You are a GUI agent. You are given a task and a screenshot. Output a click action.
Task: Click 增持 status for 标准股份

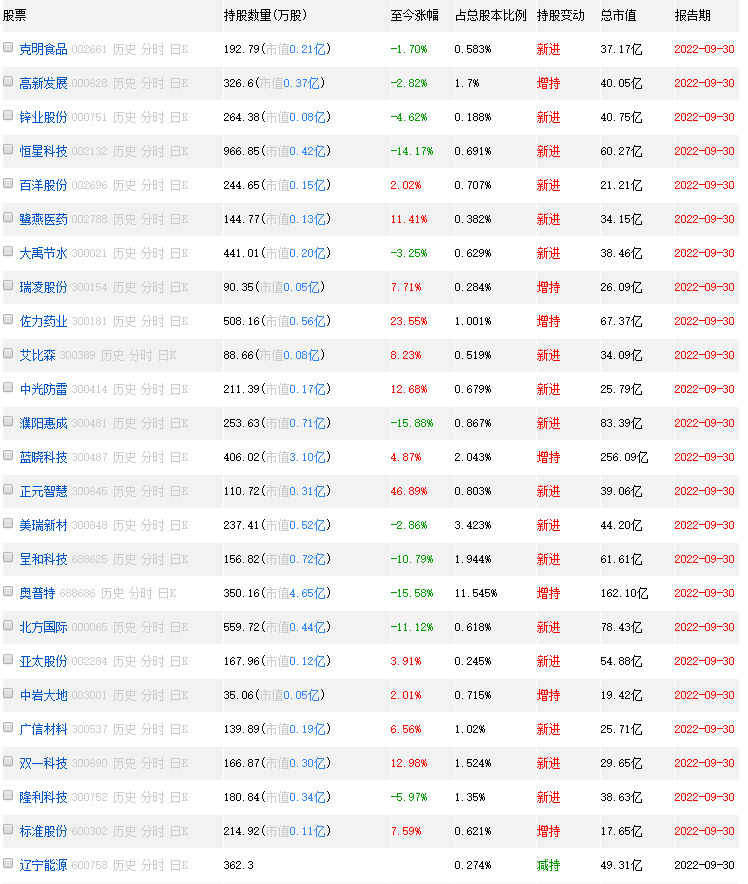(548, 831)
